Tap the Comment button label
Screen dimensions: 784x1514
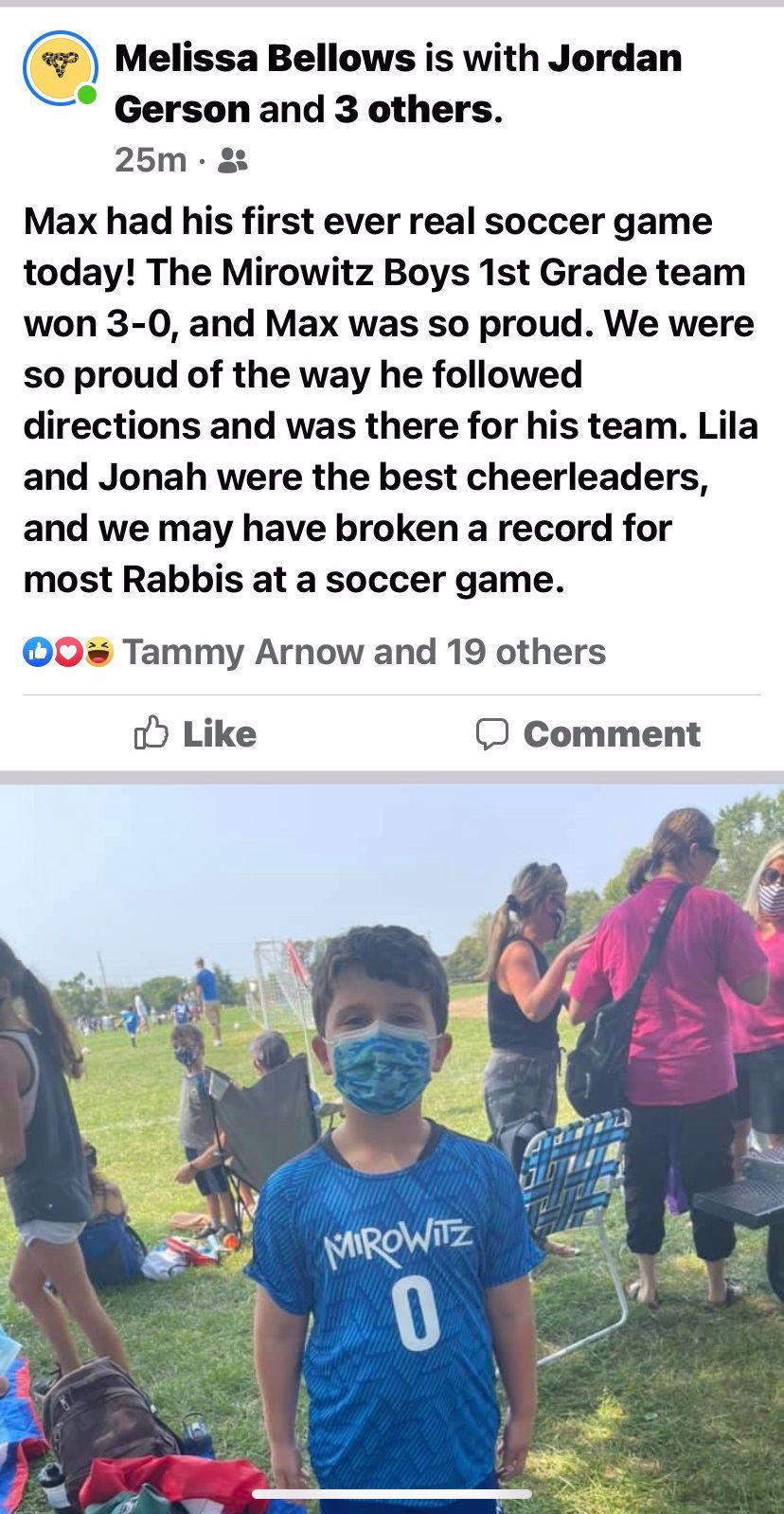click(612, 733)
